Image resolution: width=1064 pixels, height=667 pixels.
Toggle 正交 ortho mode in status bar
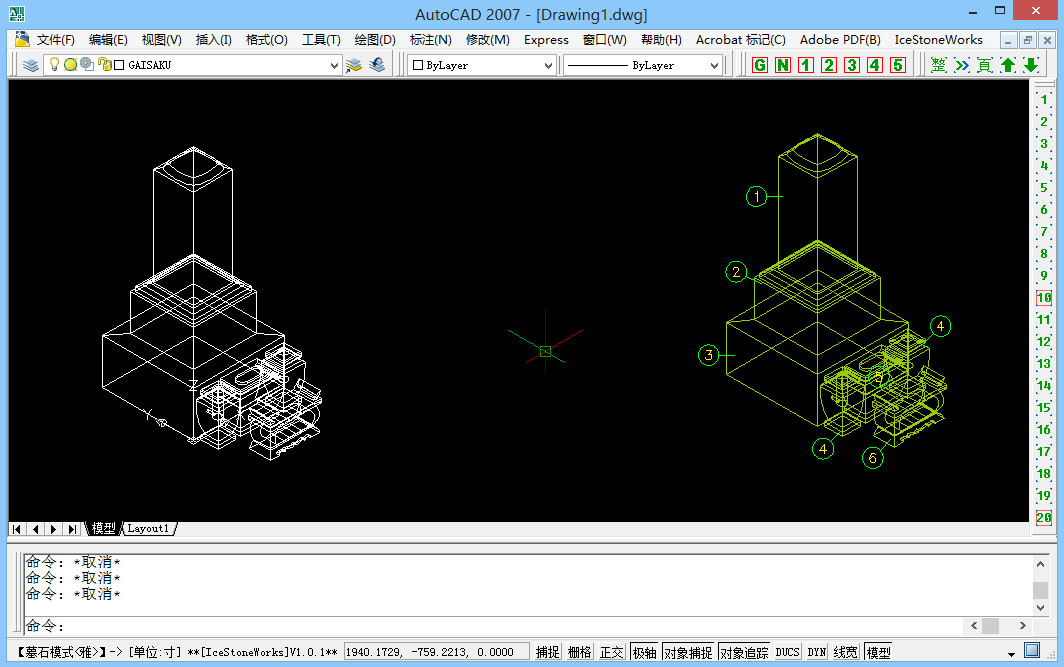pyautogui.click(x=611, y=652)
